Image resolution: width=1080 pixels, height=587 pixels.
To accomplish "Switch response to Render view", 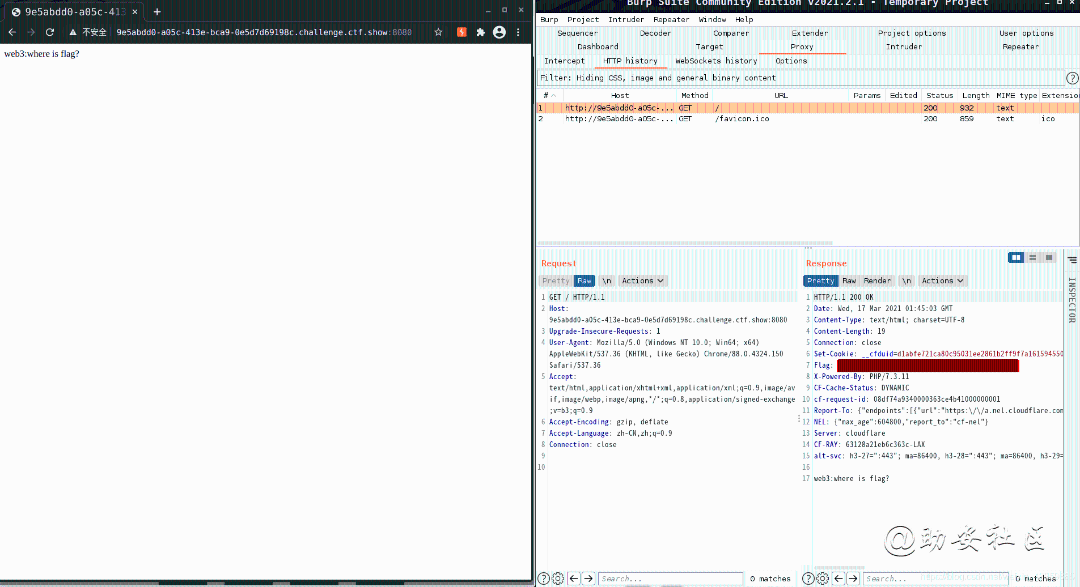I will [877, 281].
